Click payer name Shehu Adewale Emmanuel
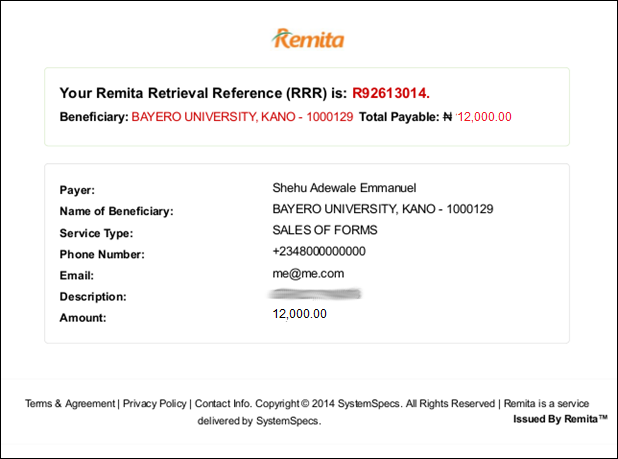618x459 pixels. [344, 188]
